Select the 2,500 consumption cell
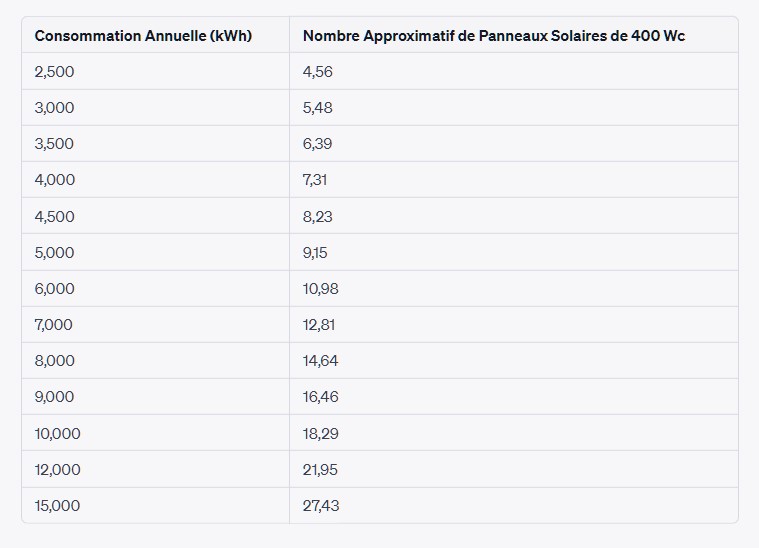Image resolution: width=759 pixels, height=548 pixels. pyautogui.click(x=54, y=71)
